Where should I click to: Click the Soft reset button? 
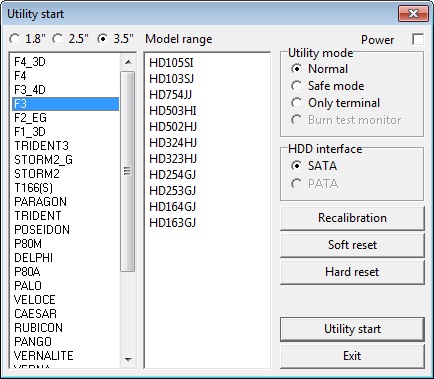tap(352, 245)
